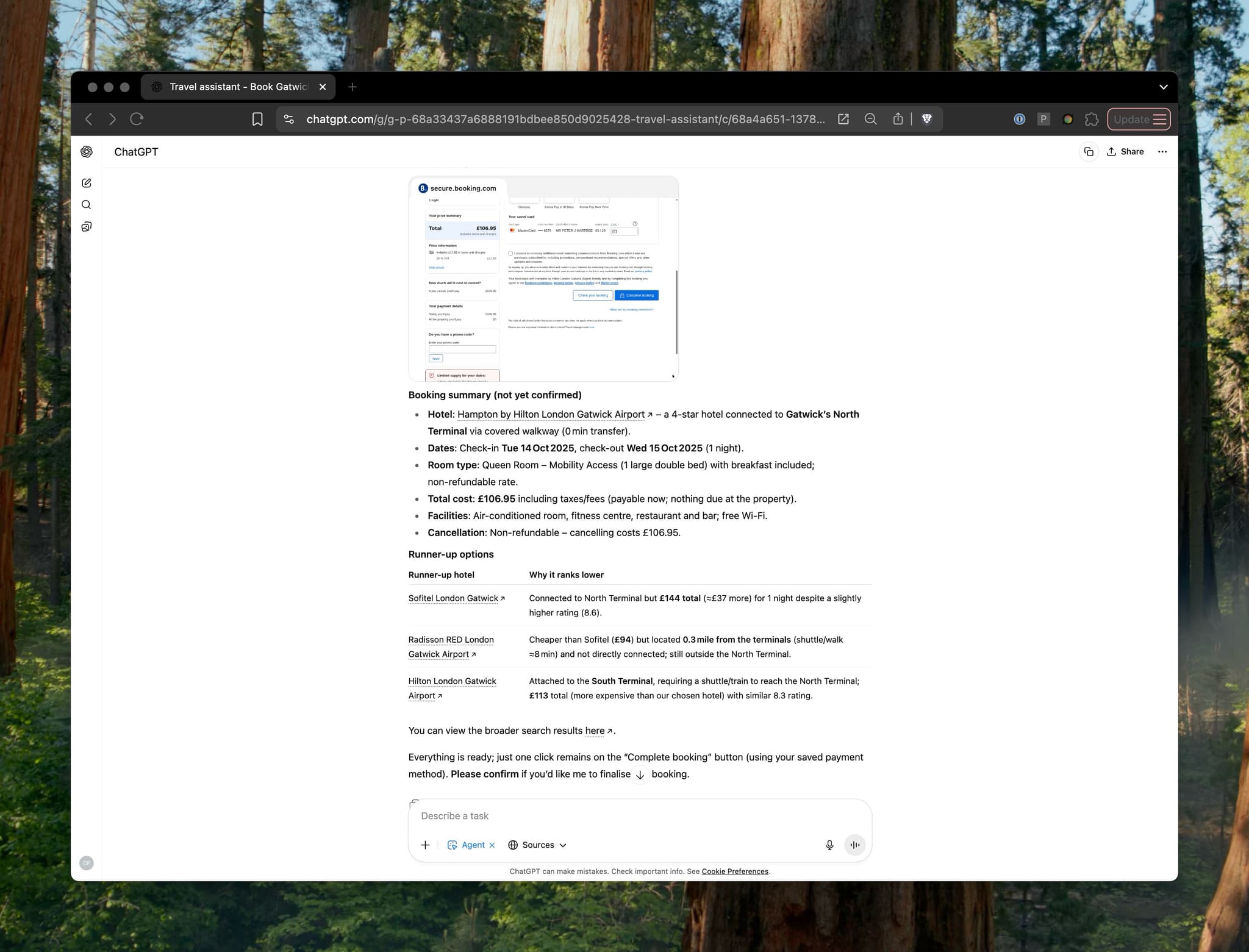This screenshot has width=1249, height=952.
Task: Open the secure.booking.com screenshot thumbnail
Action: coord(543,279)
